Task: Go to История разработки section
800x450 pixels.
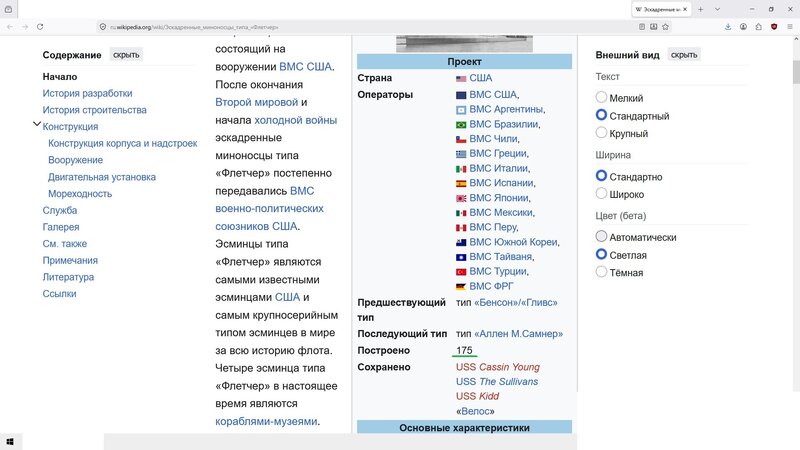Action: pos(87,93)
